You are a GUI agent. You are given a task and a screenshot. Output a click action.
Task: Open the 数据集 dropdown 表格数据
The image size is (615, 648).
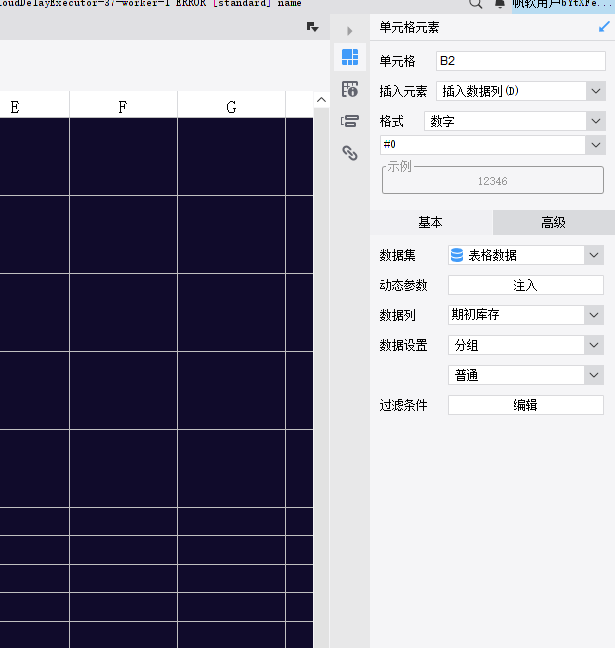tap(526, 255)
